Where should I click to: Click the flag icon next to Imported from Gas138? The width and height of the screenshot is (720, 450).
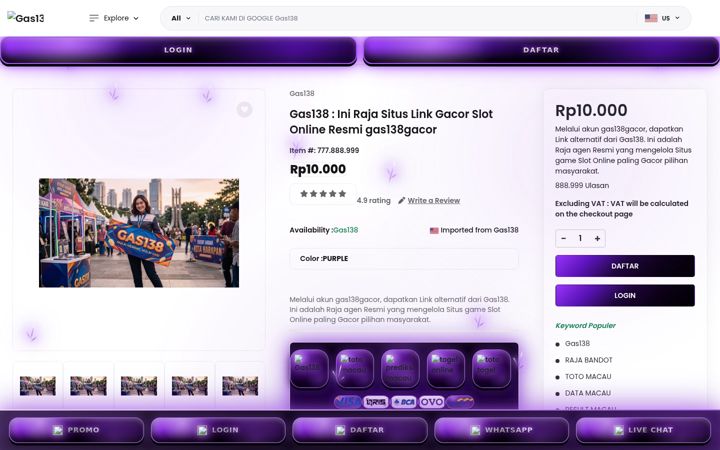click(434, 231)
